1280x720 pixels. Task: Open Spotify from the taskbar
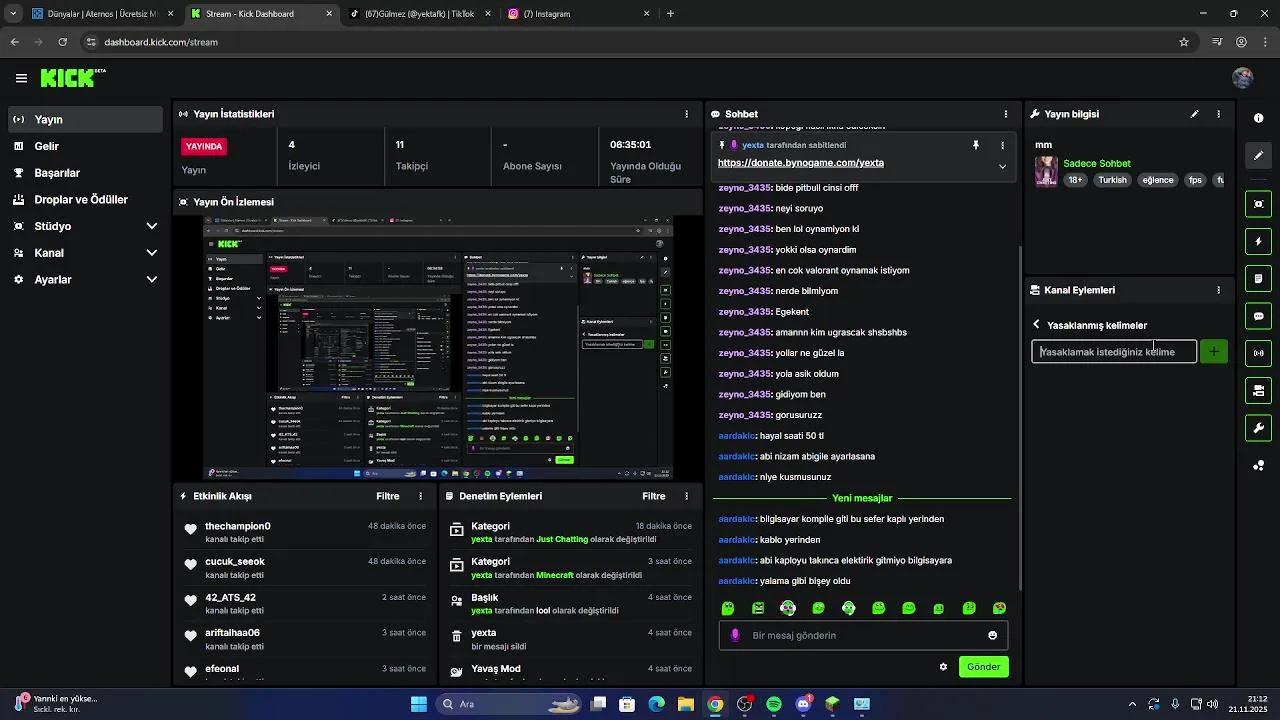point(774,704)
